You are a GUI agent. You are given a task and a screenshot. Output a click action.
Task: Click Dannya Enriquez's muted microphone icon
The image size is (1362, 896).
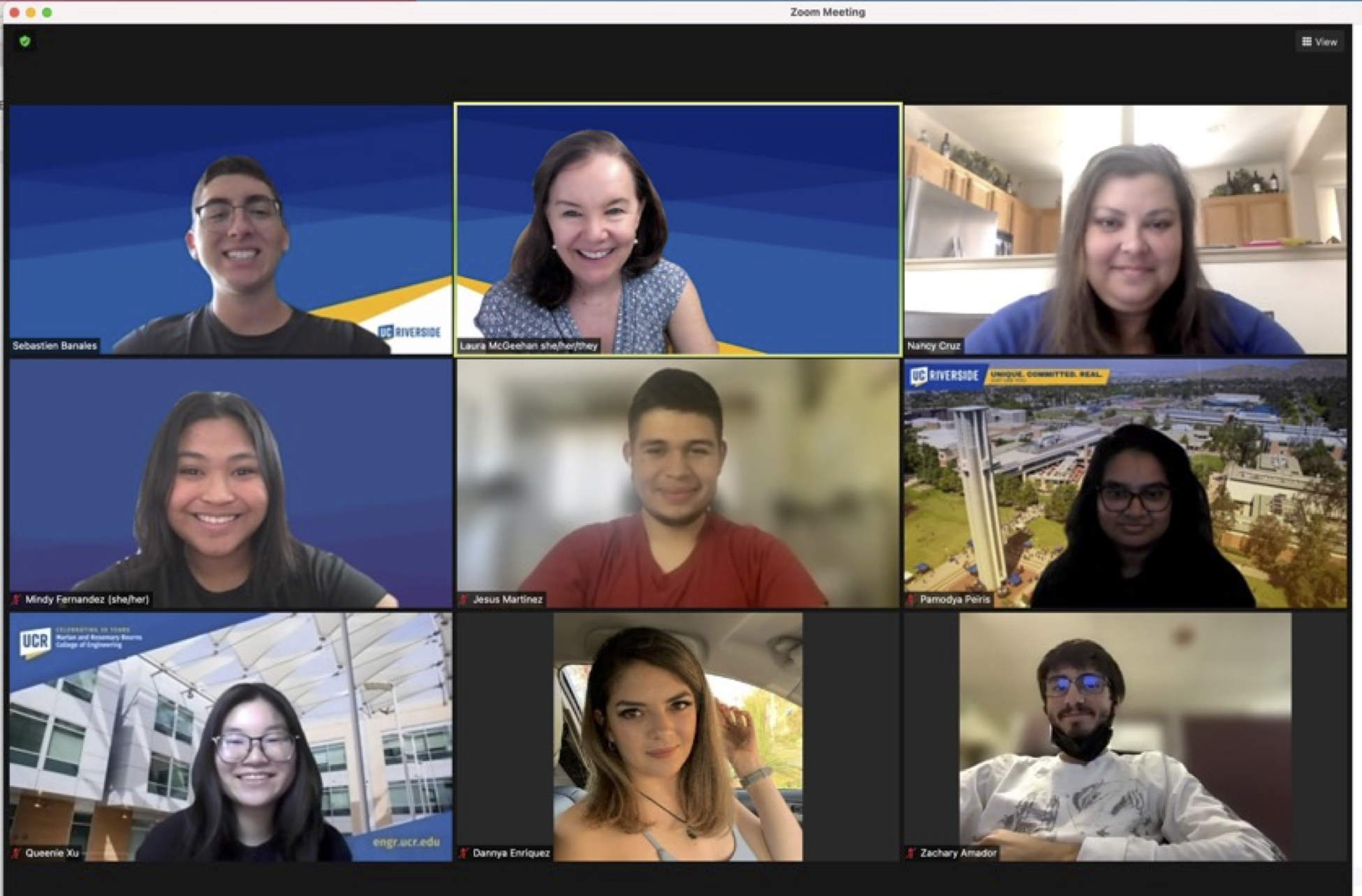(464, 853)
